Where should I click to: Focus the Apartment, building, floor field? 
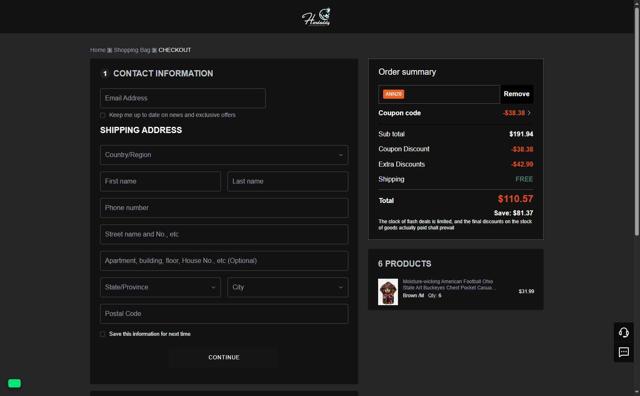(224, 261)
